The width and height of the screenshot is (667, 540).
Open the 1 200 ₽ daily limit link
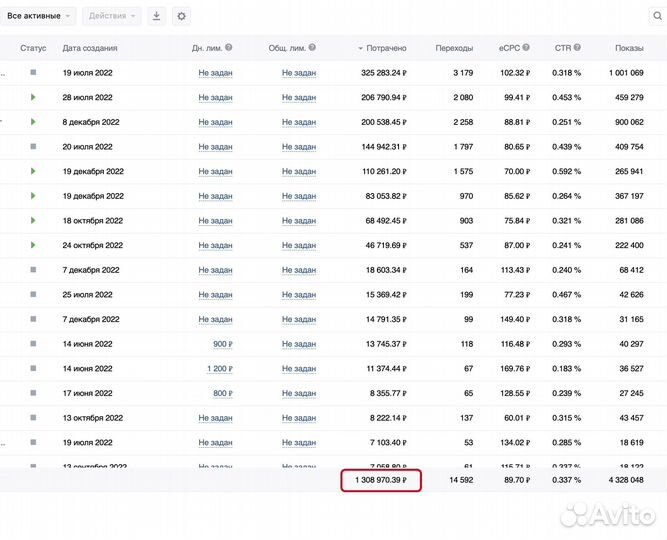pos(219,369)
